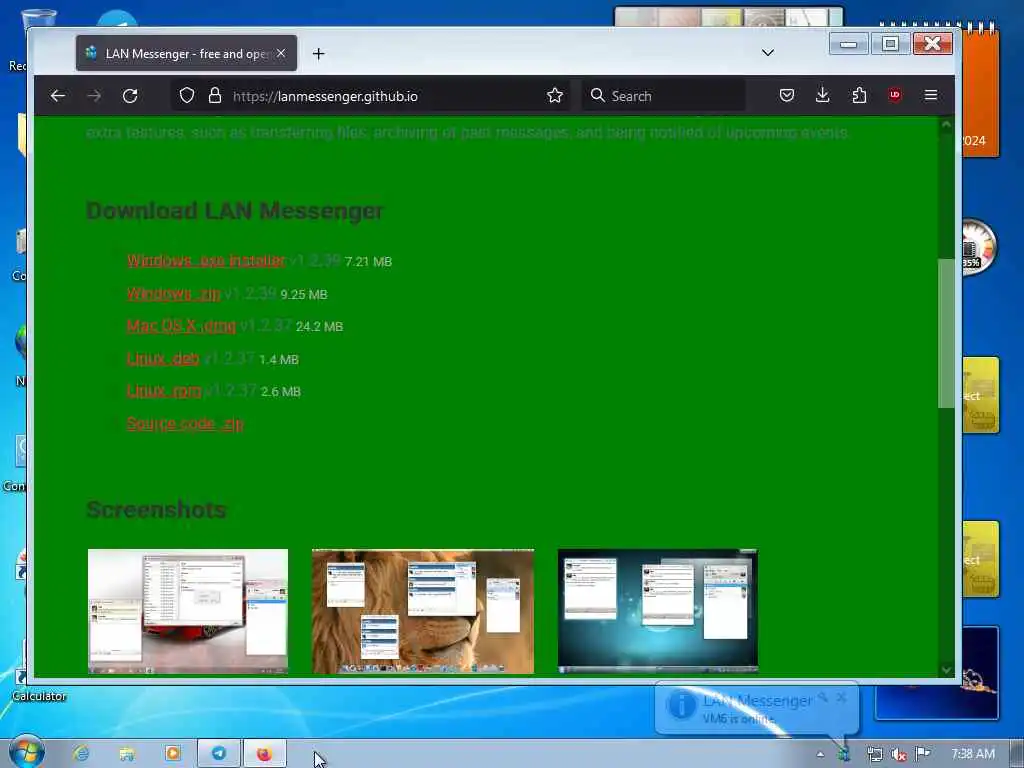
Task: Switch to Firefox on the taskbar
Action: [x=264, y=754]
